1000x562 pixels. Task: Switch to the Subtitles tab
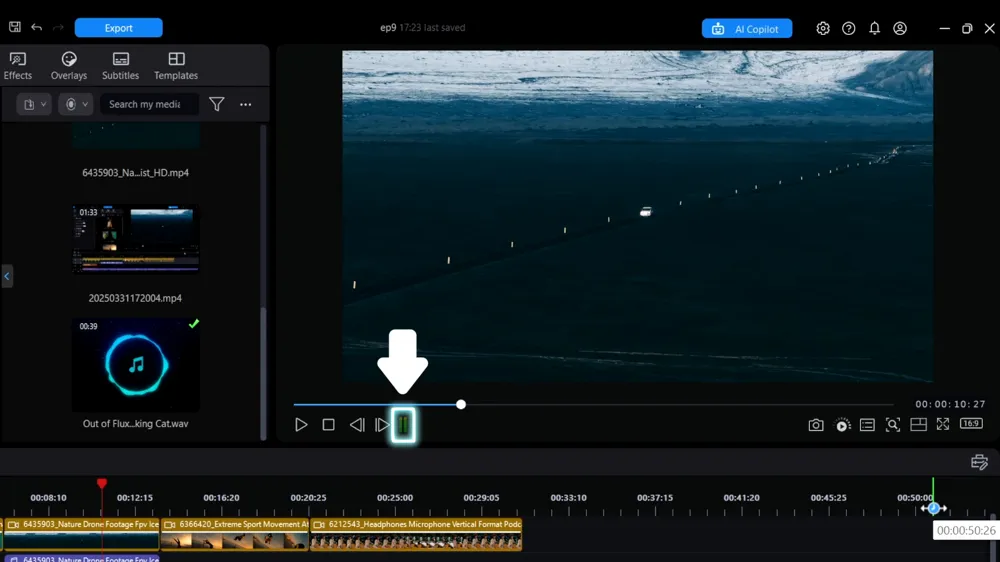[x=121, y=66]
